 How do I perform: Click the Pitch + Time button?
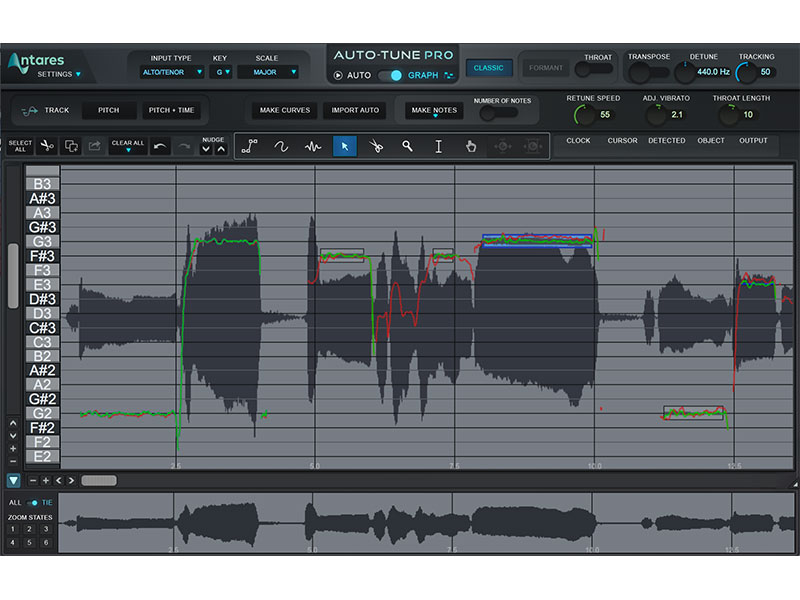click(x=171, y=110)
